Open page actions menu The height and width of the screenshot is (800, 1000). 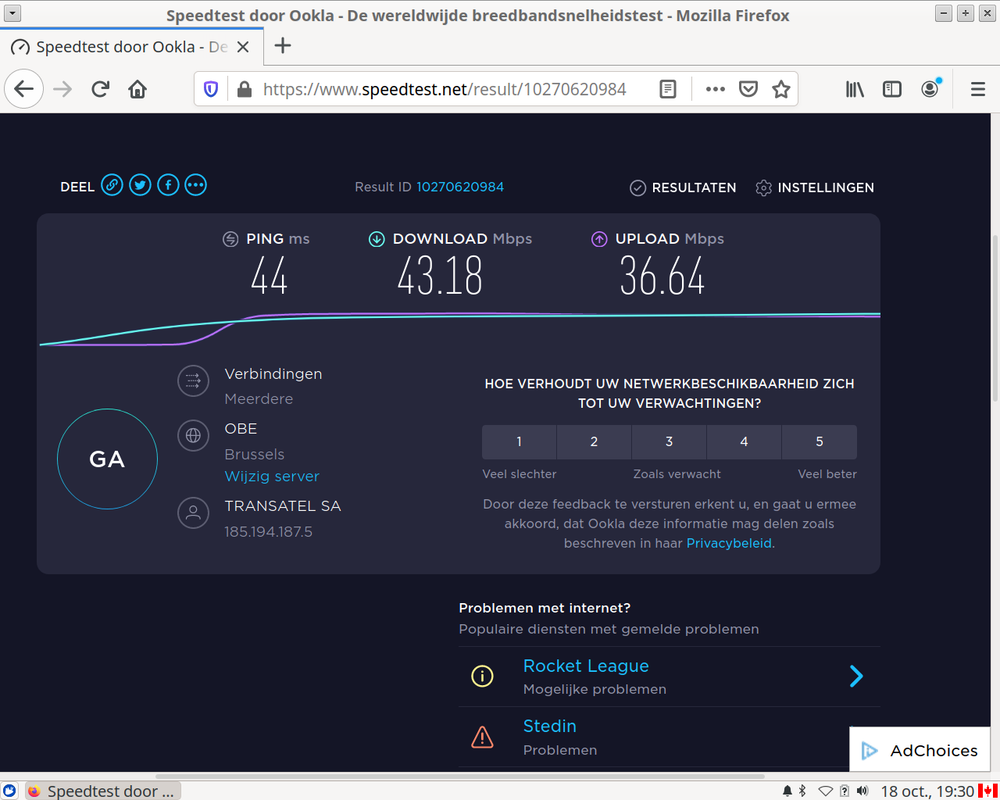point(715,89)
